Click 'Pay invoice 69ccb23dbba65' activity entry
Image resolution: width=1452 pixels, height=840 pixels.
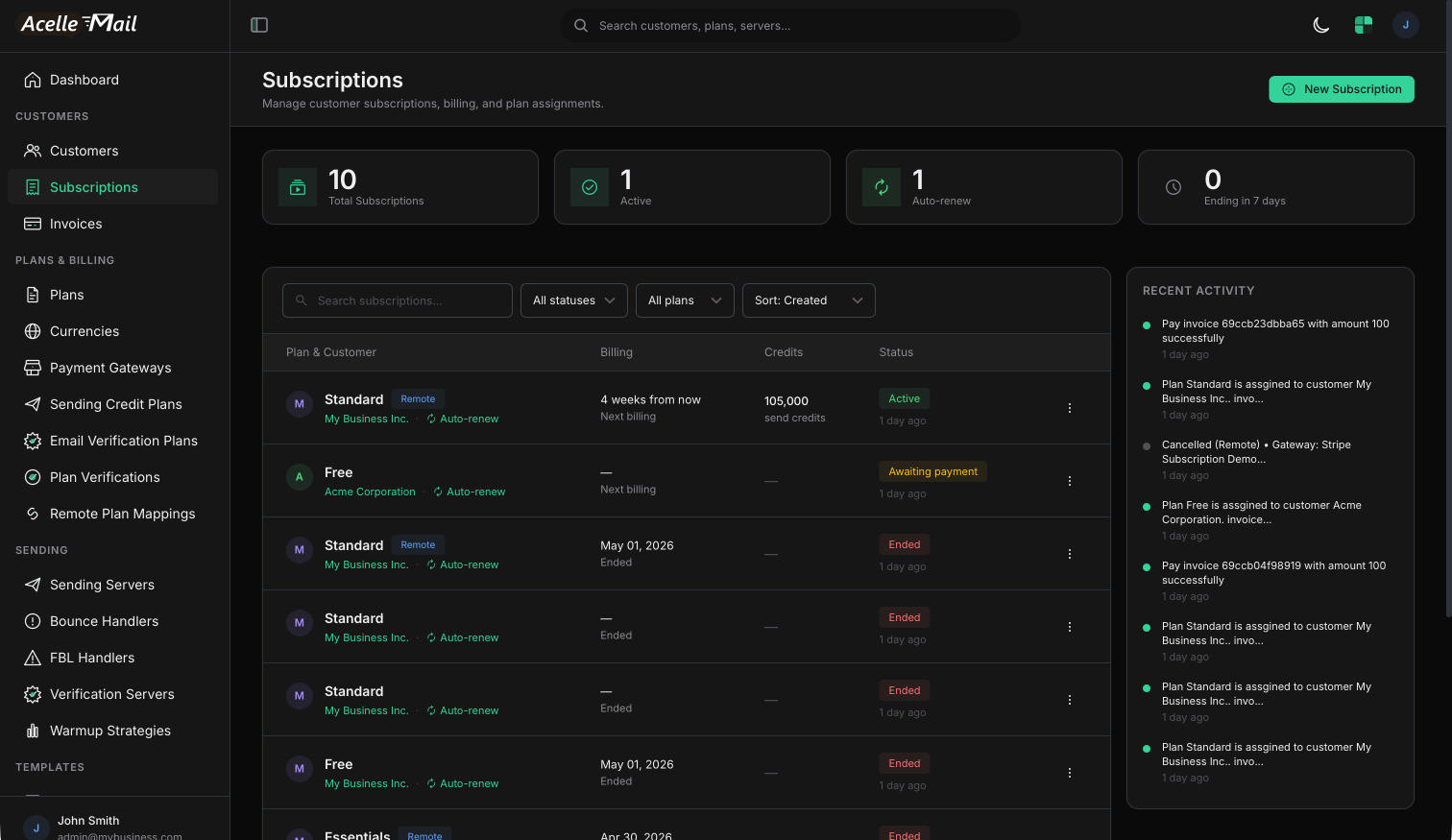[x=1270, y=338]
